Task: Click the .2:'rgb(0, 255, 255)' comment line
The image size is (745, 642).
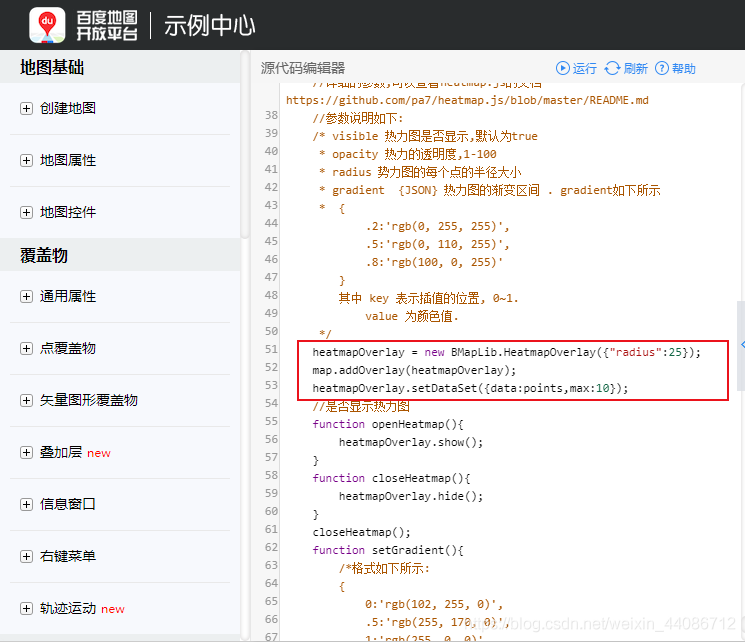Action: [437, 226]
